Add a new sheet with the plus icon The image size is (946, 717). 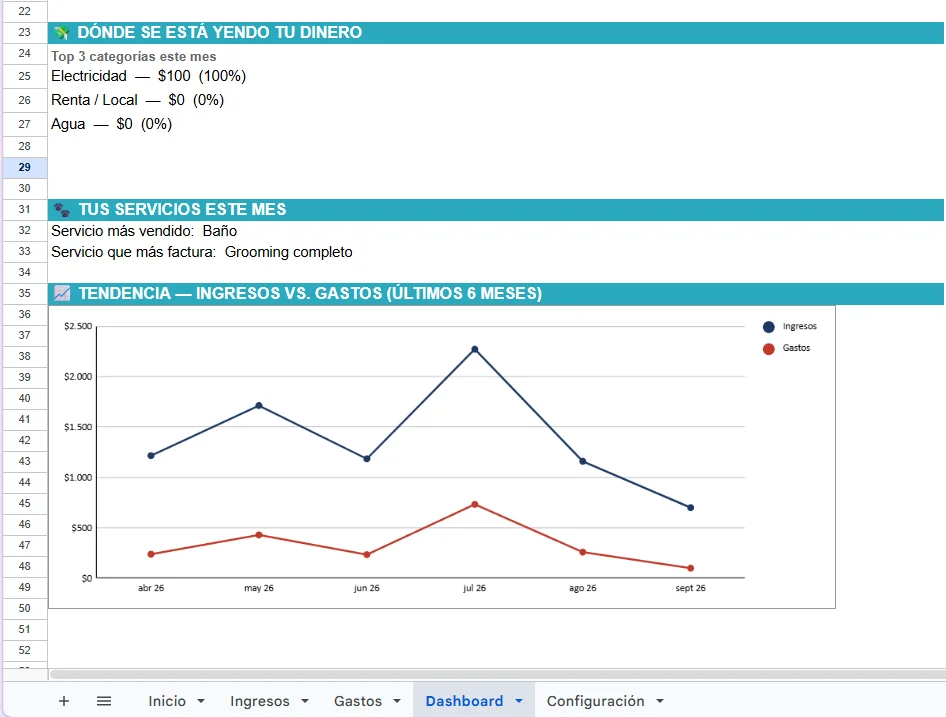pyautogui.click(x=64, y=701)
